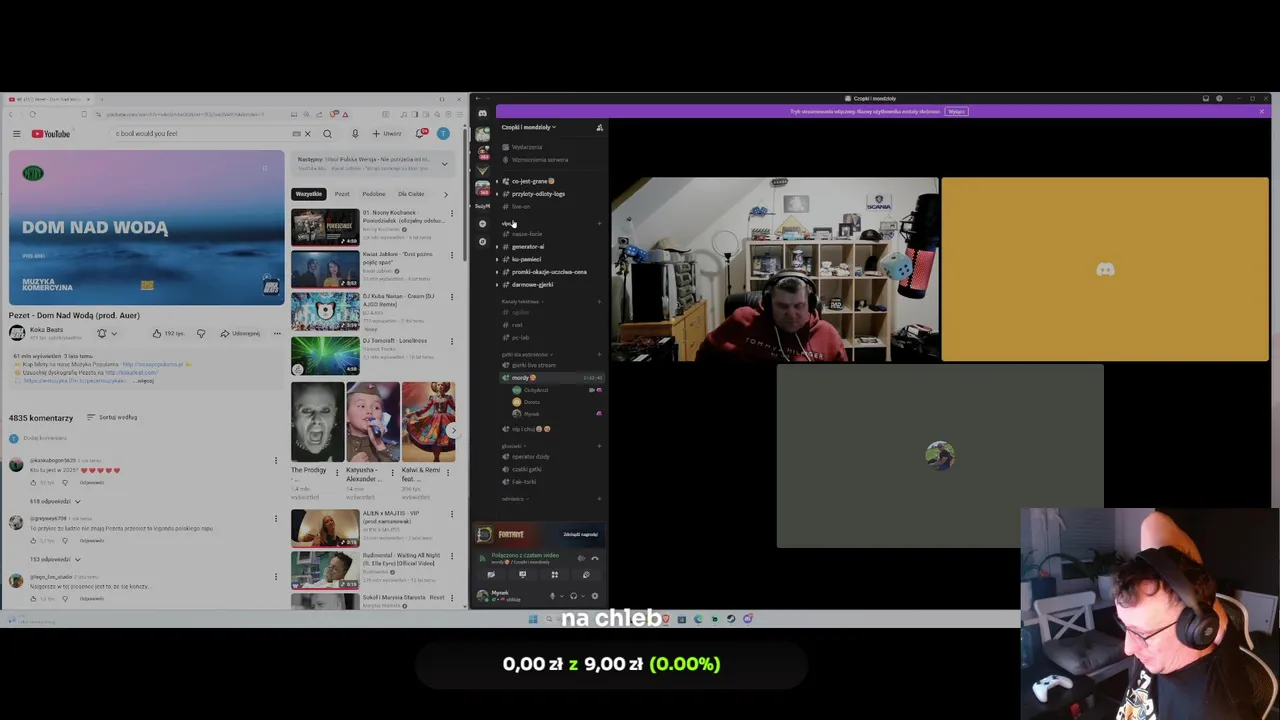Open przyloty-odloty-logs channel
Image resolution: width=1280 pixels, height=720 pixels.
click(538, 194)
